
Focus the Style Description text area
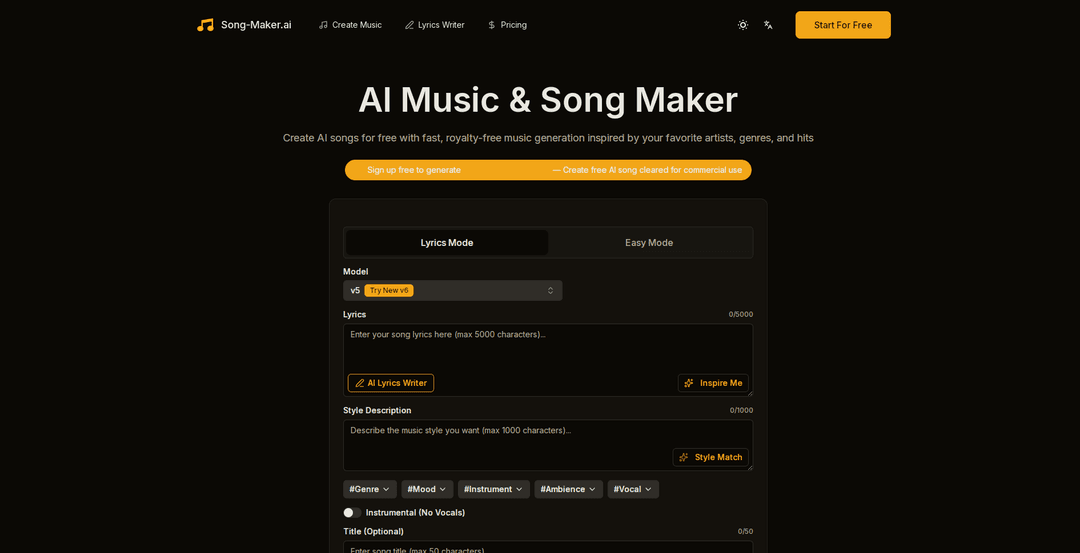548,446
